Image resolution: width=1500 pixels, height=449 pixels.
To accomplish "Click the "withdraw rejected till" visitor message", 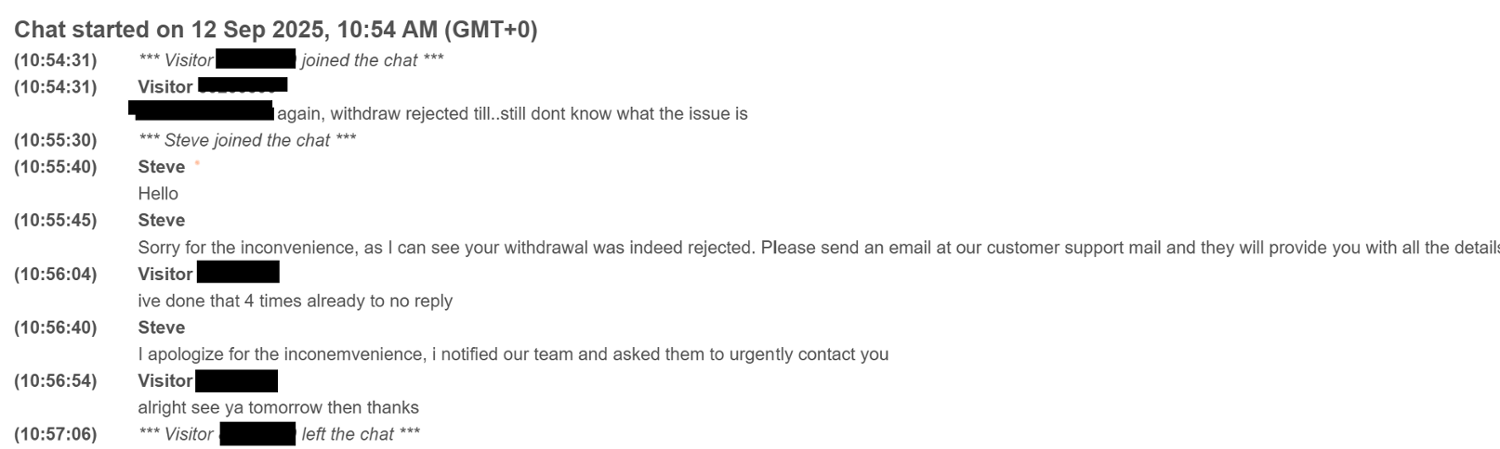I will click(x=512, y=114).
